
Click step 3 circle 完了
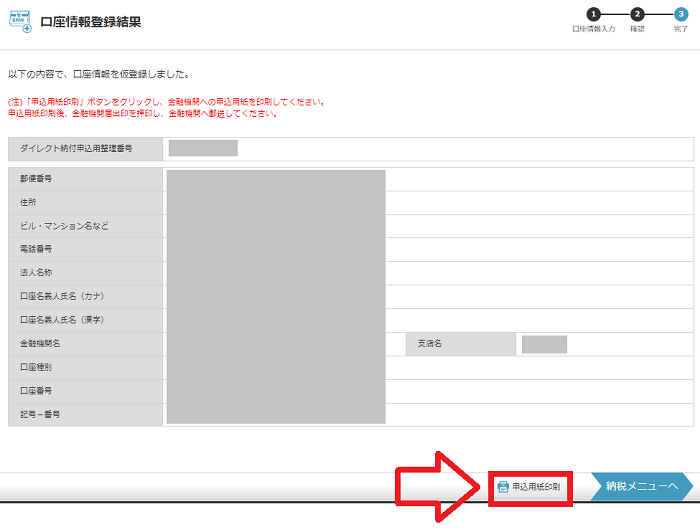coord(681,15)
